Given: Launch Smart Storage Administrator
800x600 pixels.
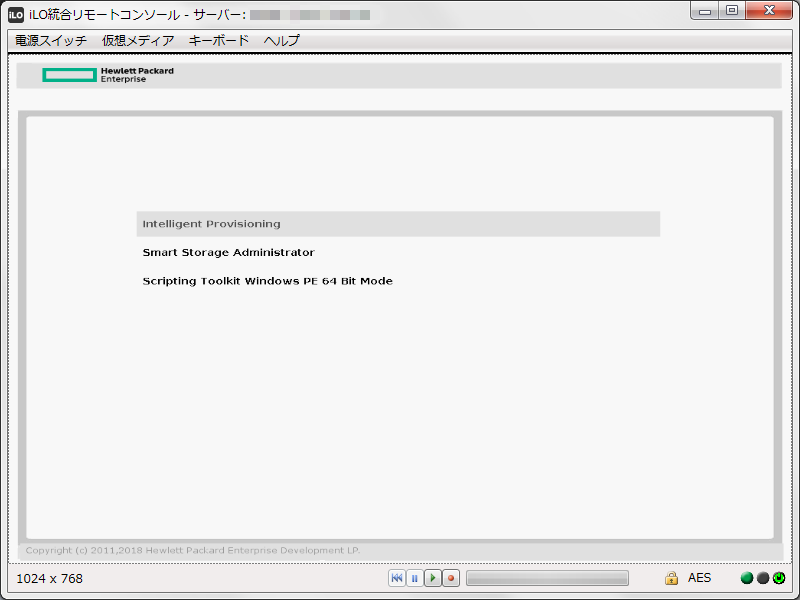Looking at the screenshot, I should (229, 253).
